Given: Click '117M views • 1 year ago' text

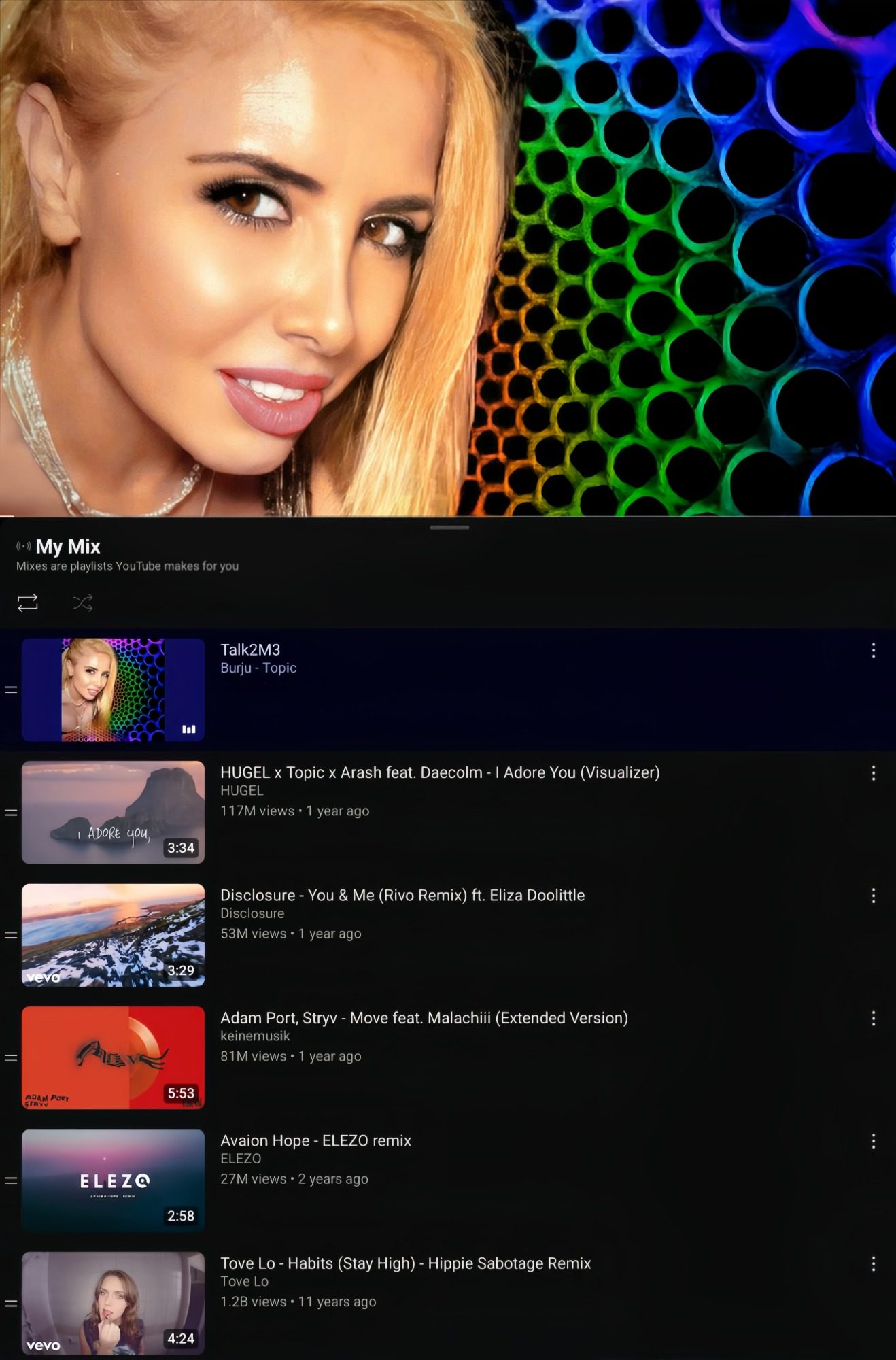Looking at the screenshot, I should tap(294, 811).
